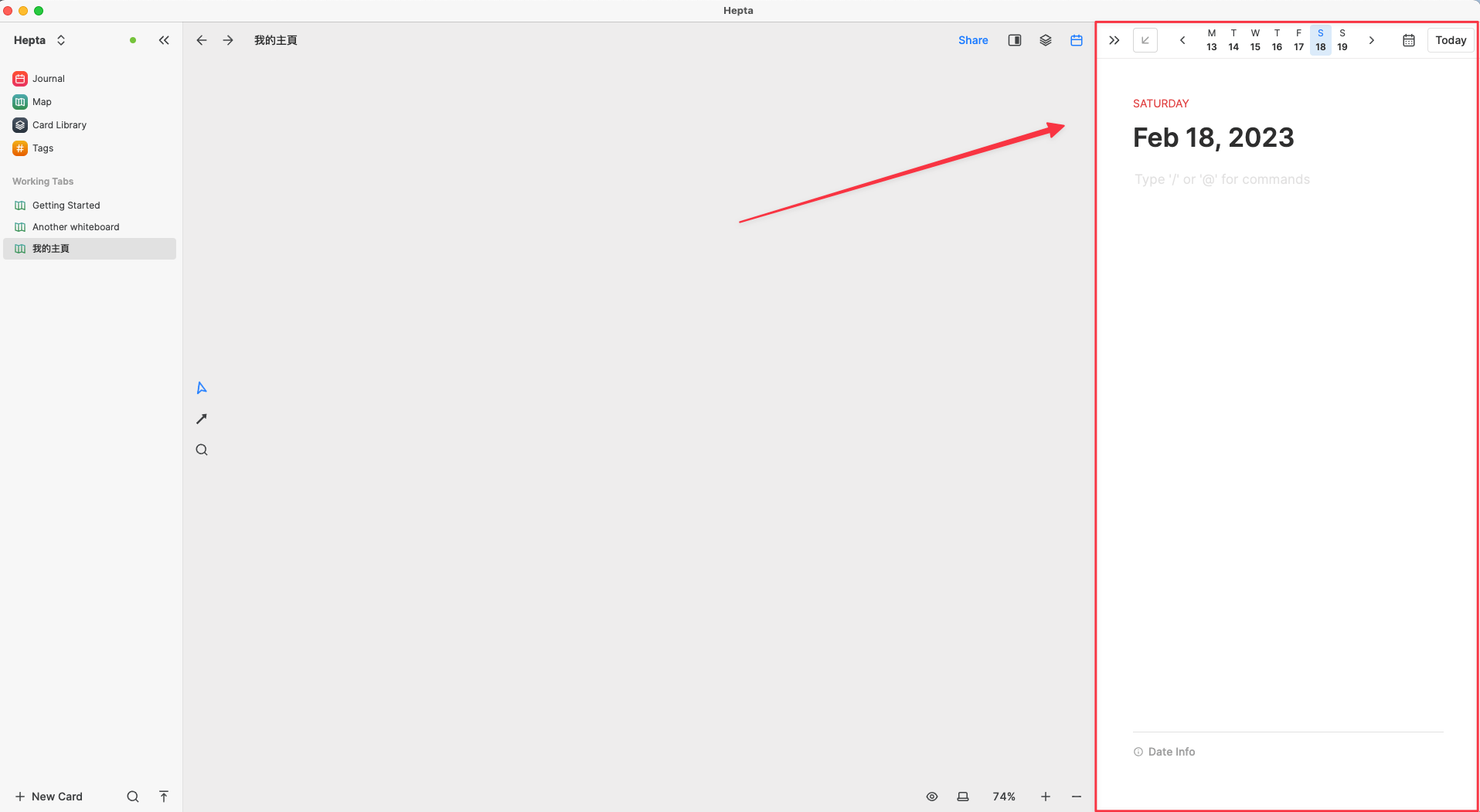Select the arrow pointer tool

(x=202, y=388)
